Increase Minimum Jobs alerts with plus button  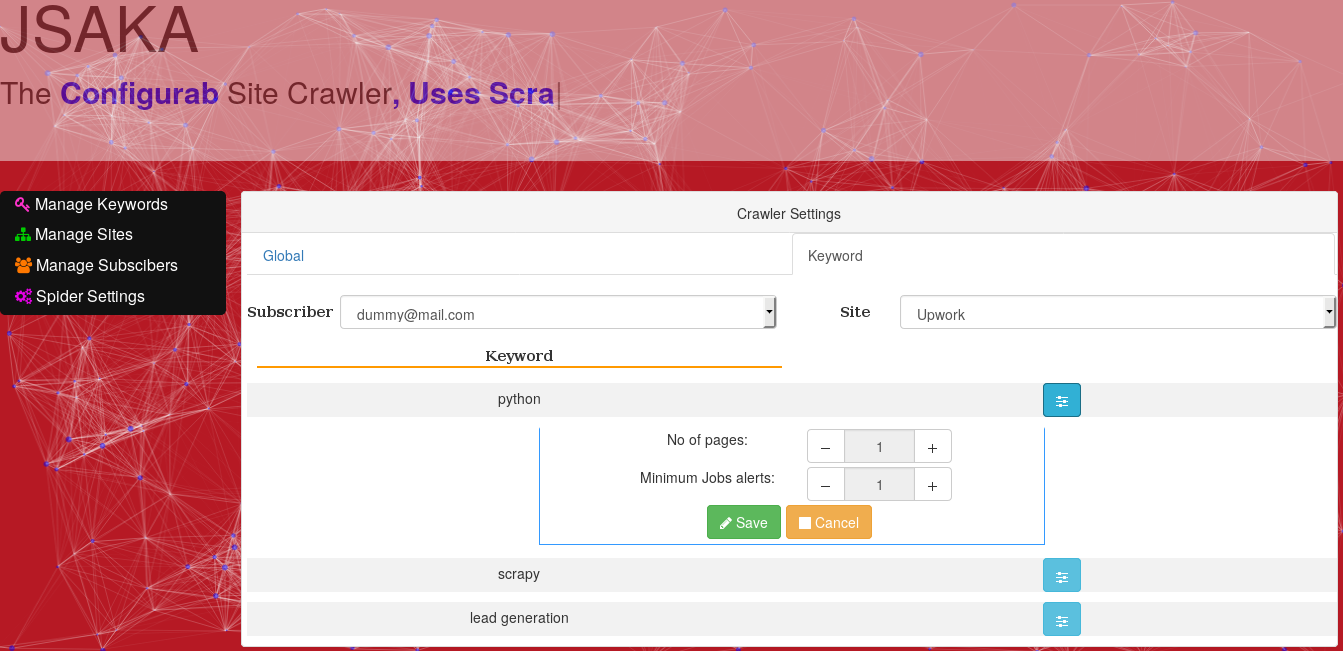pos(932,485)
